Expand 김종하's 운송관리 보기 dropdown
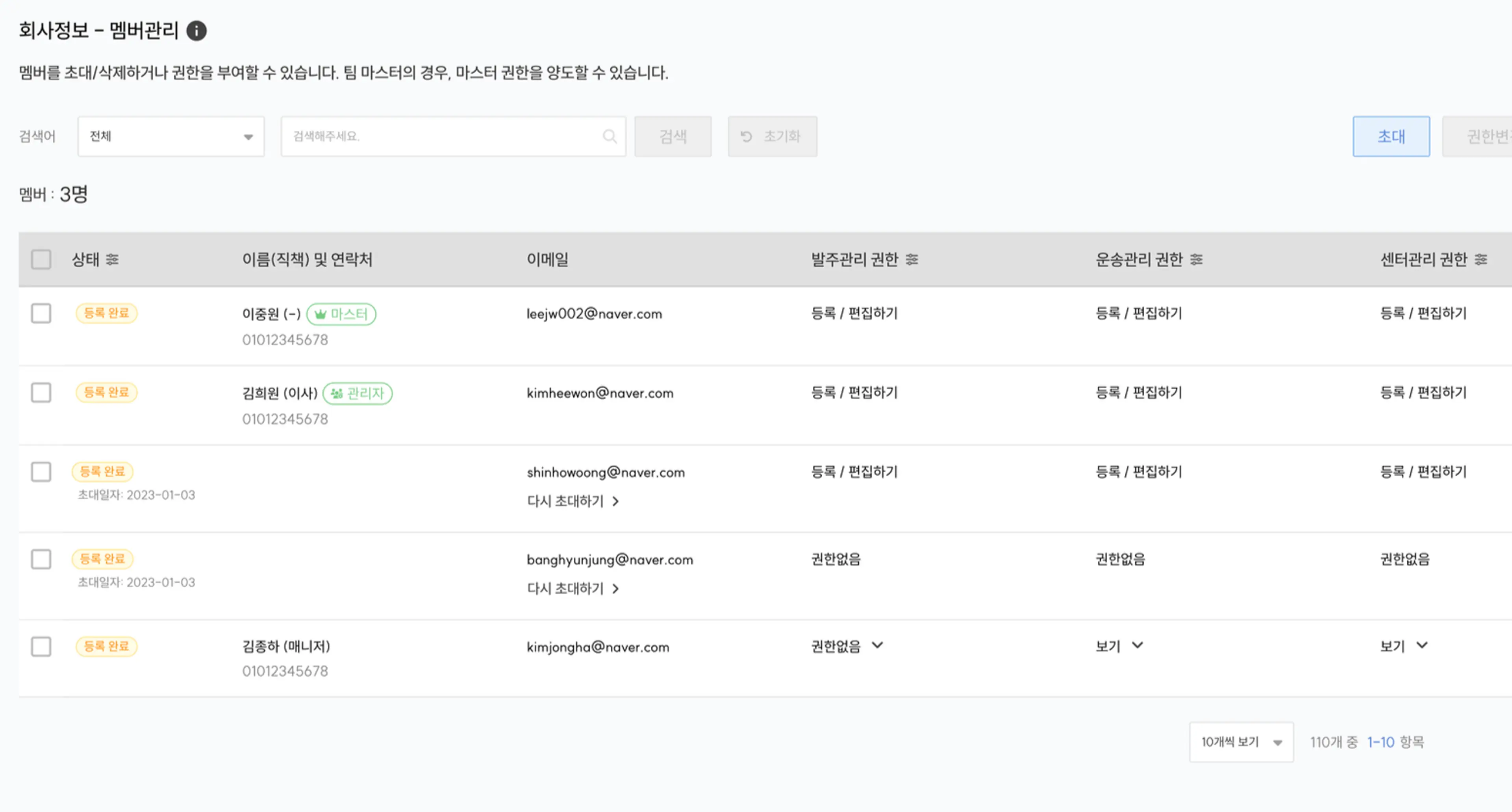Screen dimensions: 1512x812 click(1138, 646)
